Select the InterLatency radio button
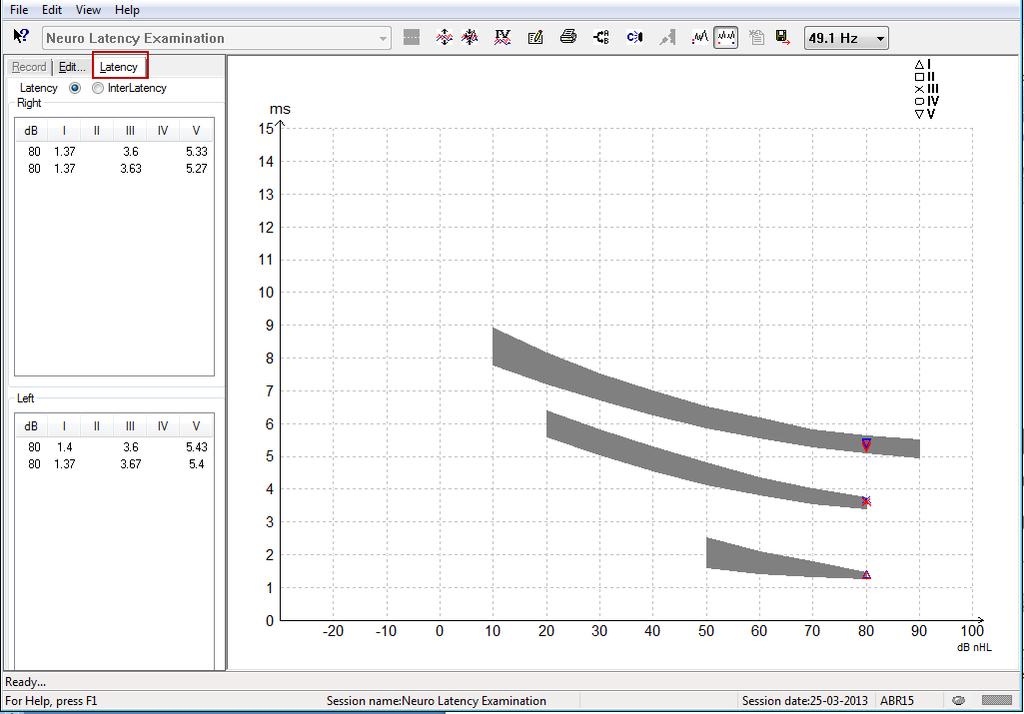The image size is (1024, 714). [98, 88]
